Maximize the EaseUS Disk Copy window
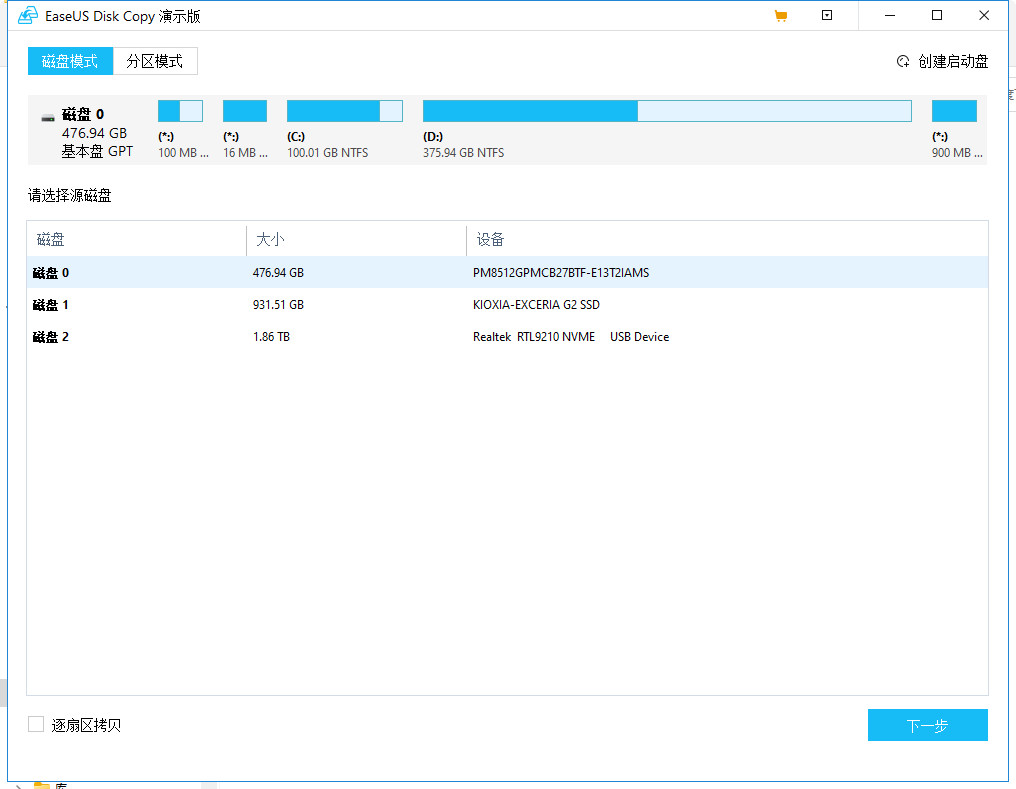 tap(936, 15)
